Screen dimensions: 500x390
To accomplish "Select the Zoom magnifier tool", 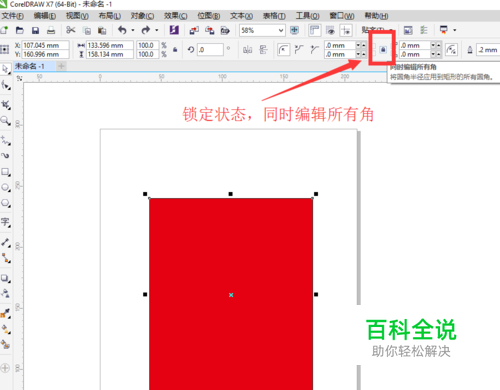I will [6, 120].
